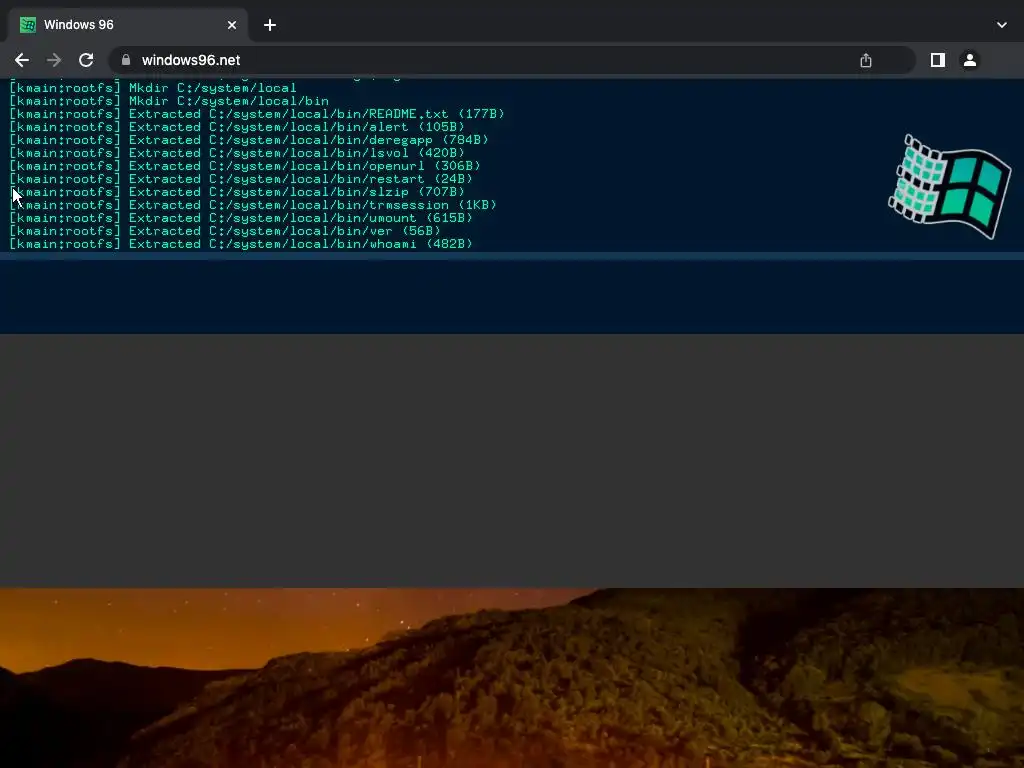Click the 'bin/alert (105B)' log line
This screenshot has width=1024, height=768.
[236, 127]
